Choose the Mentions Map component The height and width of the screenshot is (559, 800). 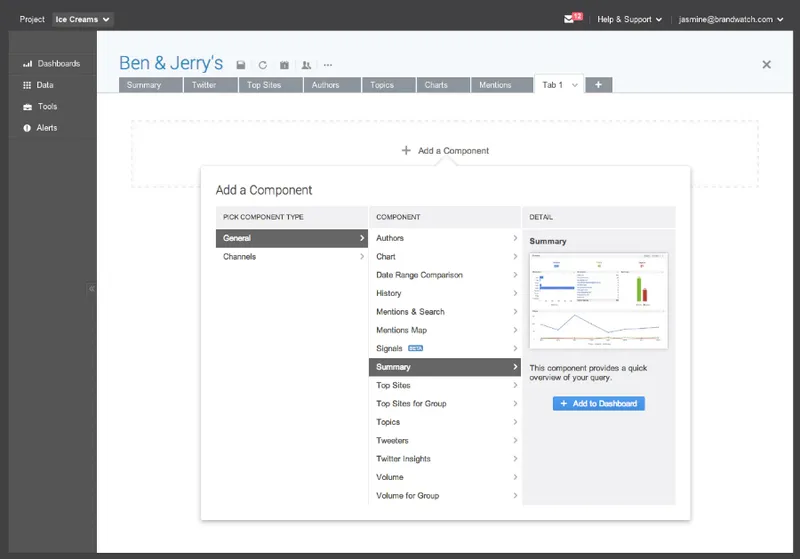click(x=444, y=330)
